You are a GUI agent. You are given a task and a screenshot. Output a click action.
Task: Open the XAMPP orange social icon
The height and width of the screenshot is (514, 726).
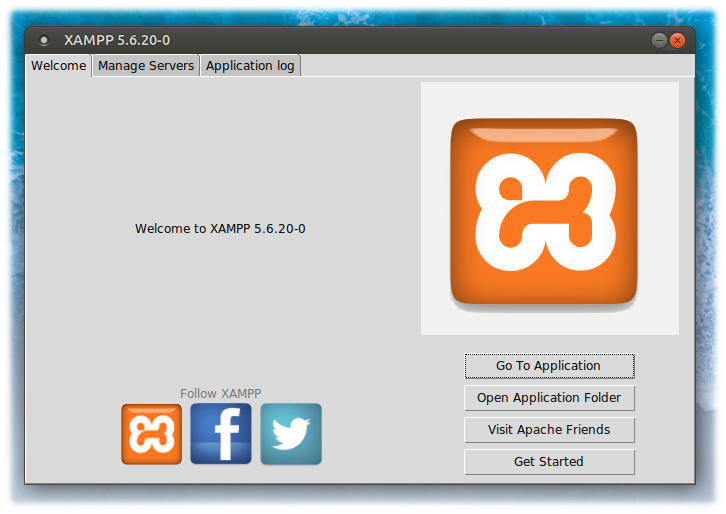tap(151, 434)
